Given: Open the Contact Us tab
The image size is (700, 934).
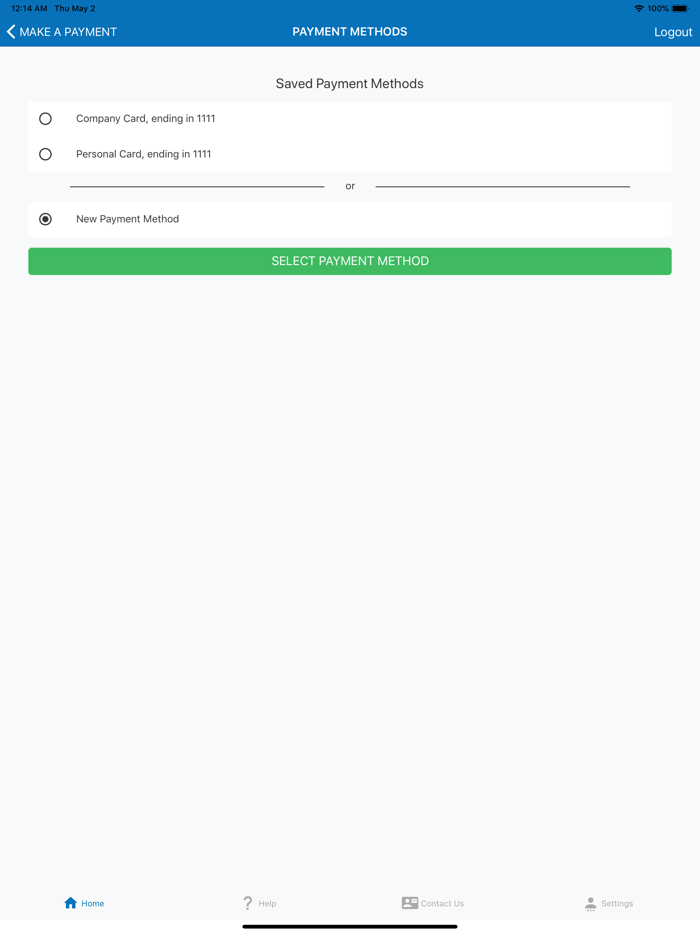Looking at the screenshot, I should tap(433, 903).
